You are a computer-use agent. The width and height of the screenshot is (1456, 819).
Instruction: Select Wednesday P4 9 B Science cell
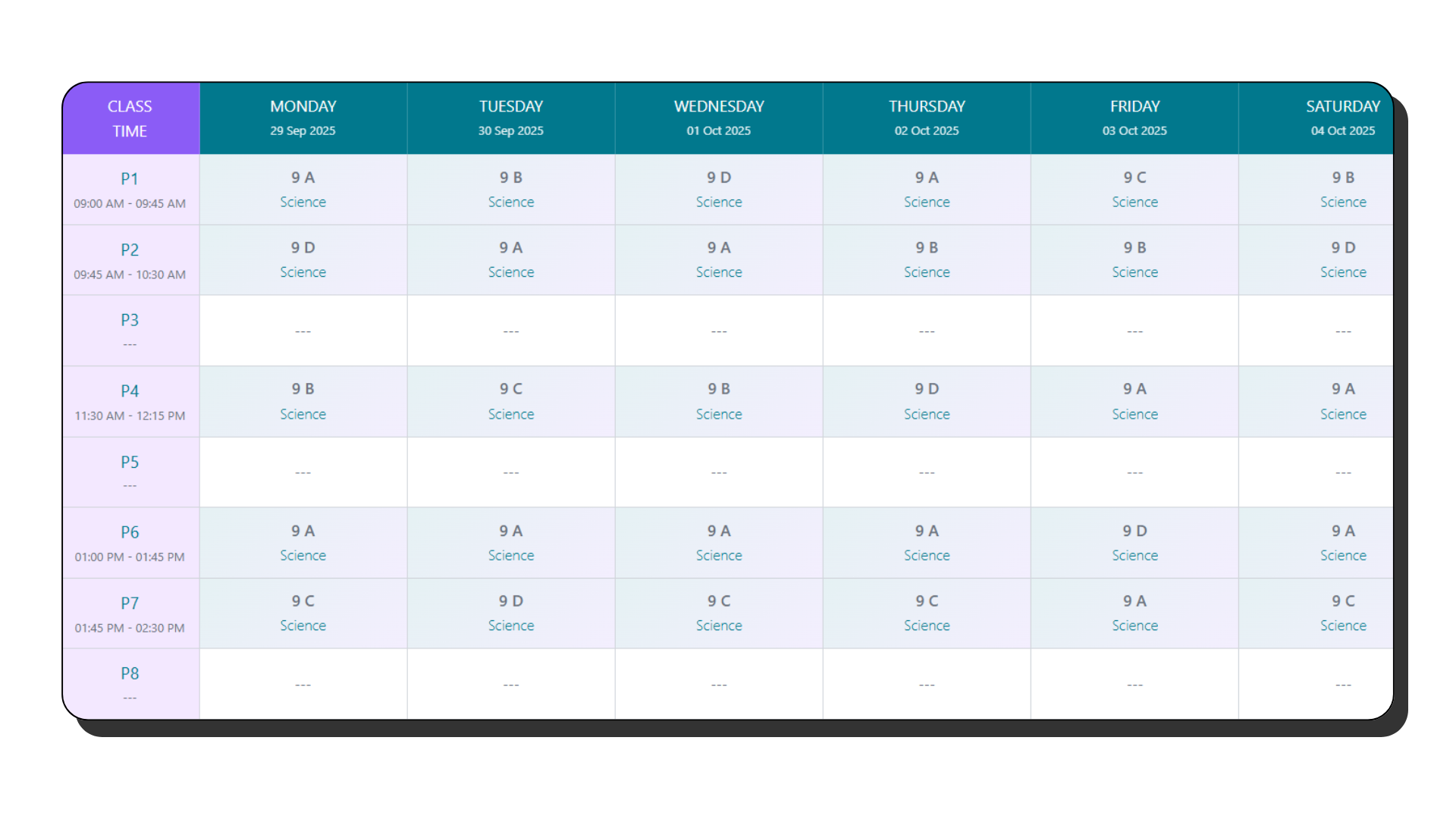pos(718,401)
